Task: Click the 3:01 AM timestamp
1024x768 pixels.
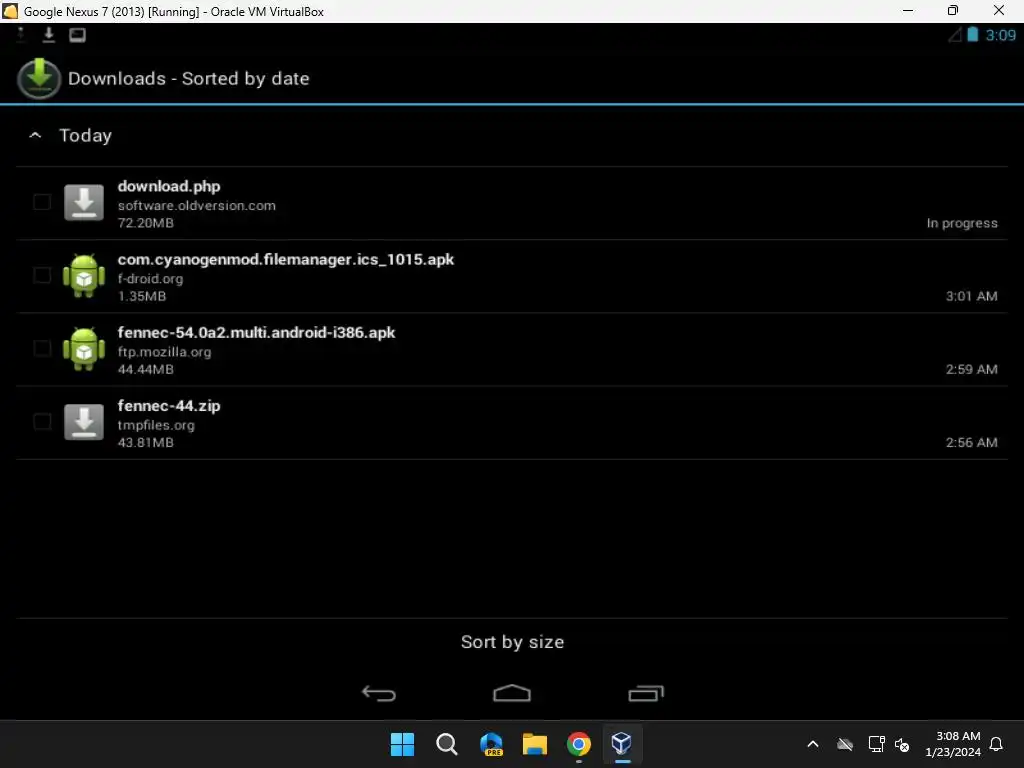Action: [972, 296]
